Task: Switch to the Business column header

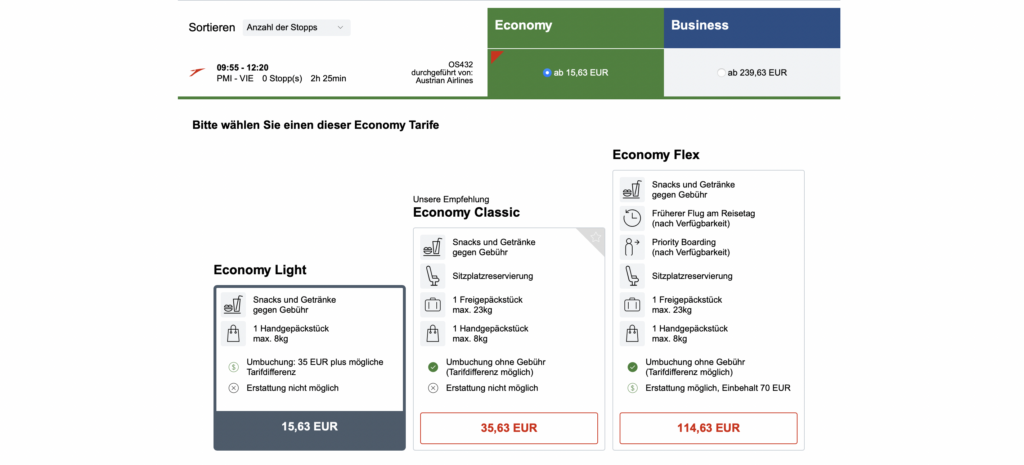Action: (x=751, y=27)
